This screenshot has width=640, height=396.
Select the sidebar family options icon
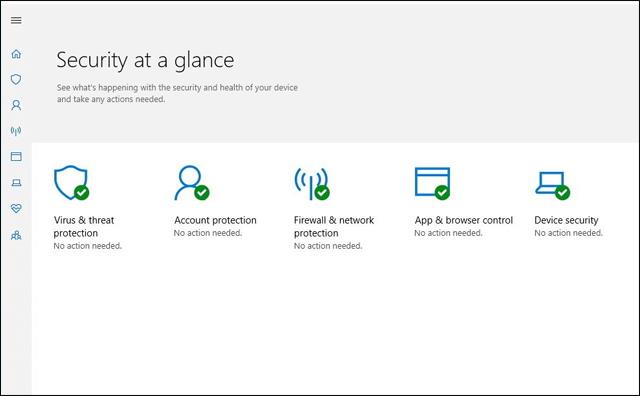coord(16,235)
